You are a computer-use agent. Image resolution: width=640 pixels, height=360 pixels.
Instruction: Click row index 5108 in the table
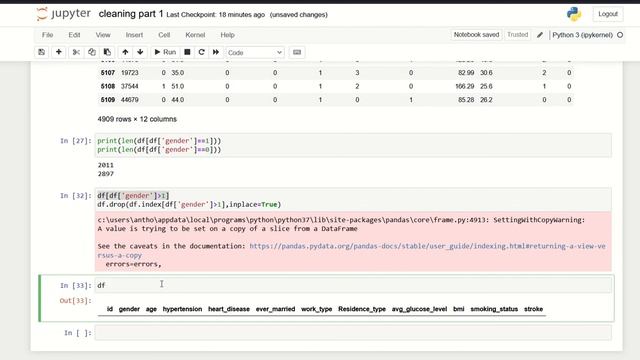point(107,86)
